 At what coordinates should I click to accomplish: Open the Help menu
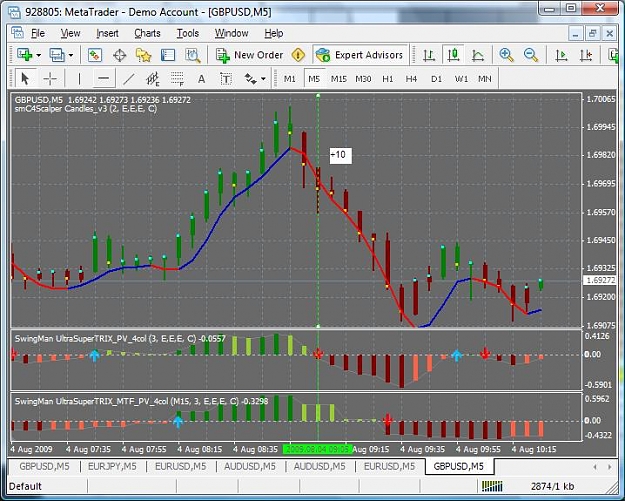click(x=274, y=33)
